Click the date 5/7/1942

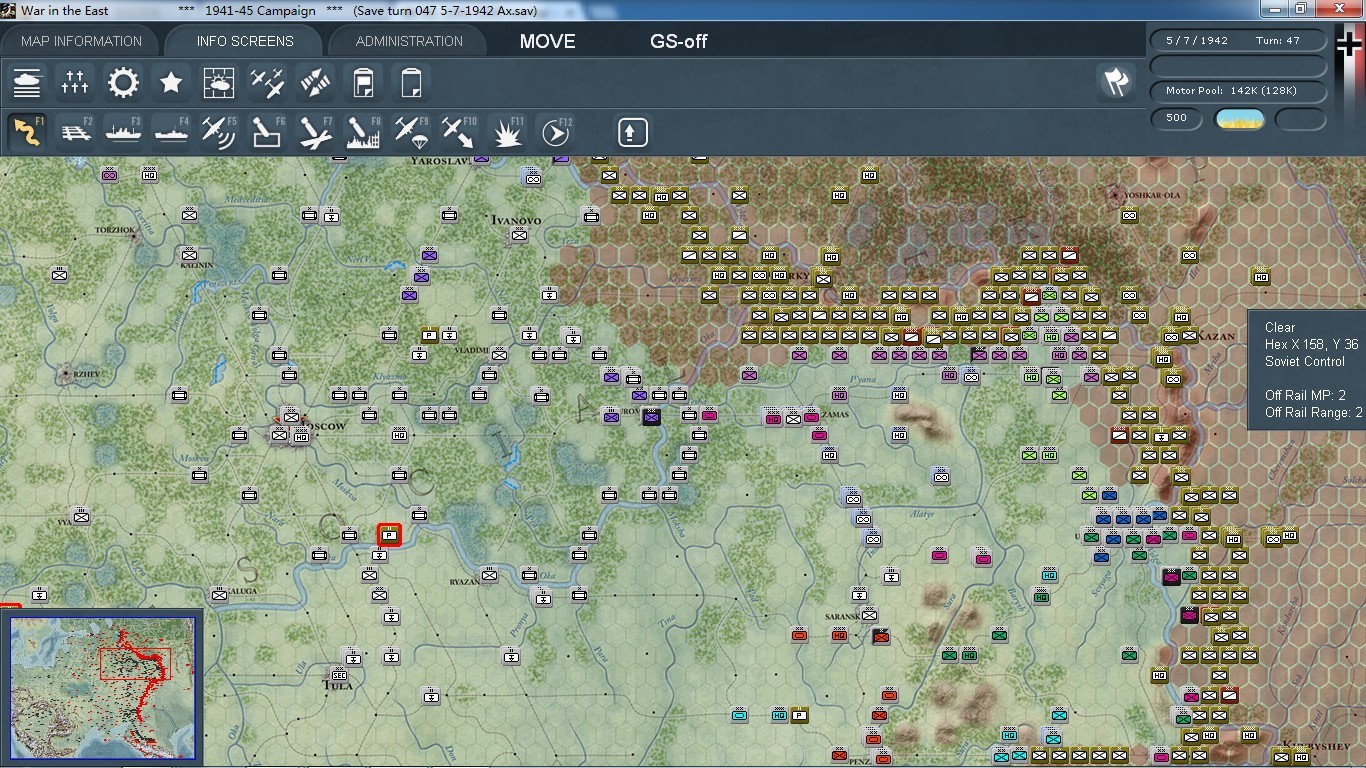[x=1196, y=41]
